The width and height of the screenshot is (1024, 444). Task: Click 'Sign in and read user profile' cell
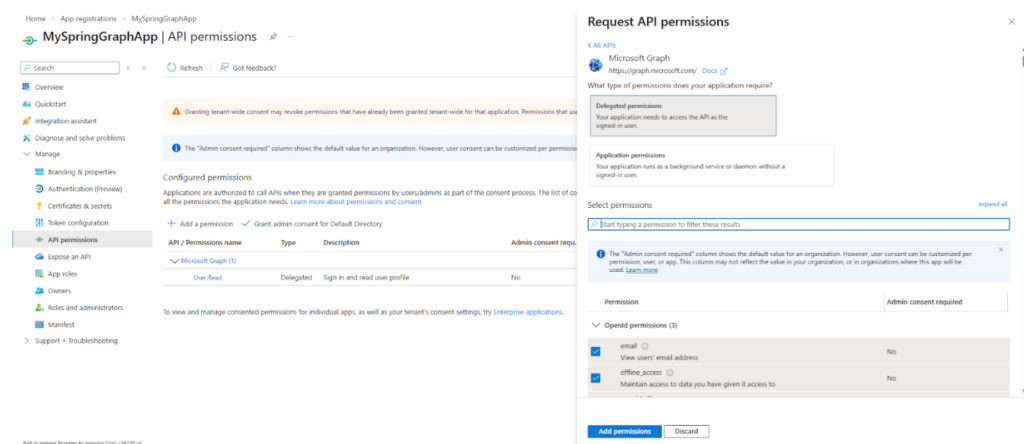(366, 278)
